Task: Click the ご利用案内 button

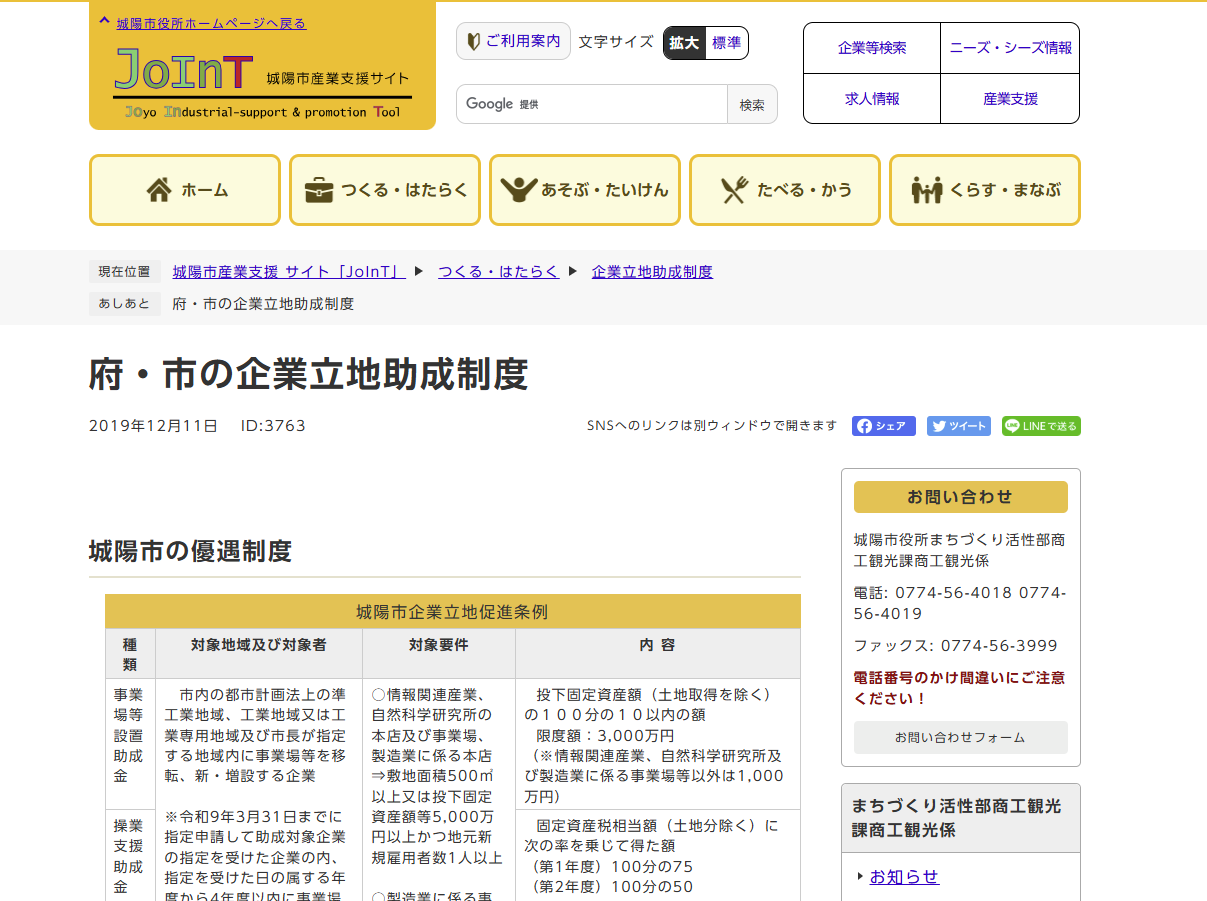Action: click(513, 42)
